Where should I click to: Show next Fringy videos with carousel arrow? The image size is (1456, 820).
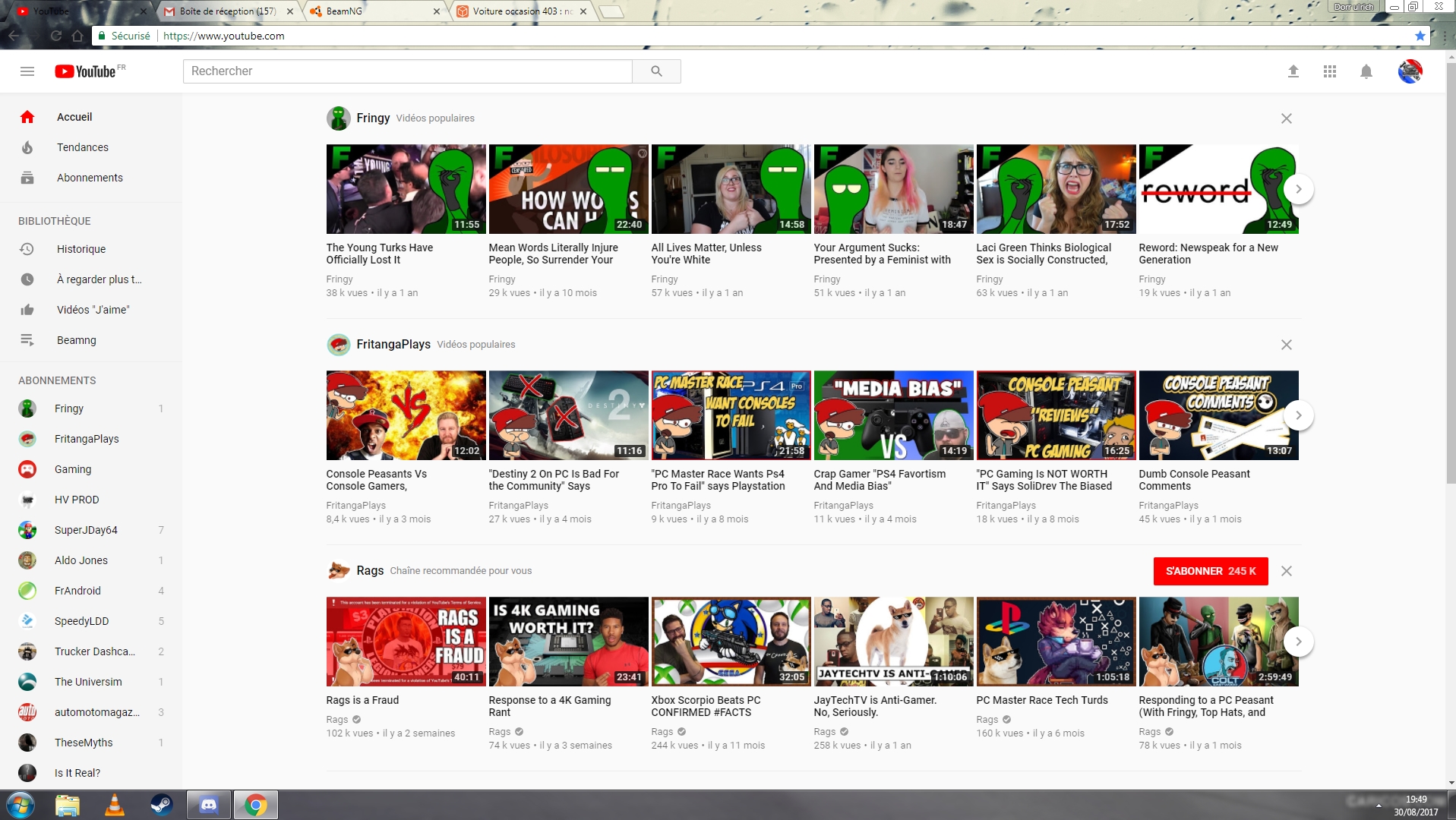(1299, 189)
